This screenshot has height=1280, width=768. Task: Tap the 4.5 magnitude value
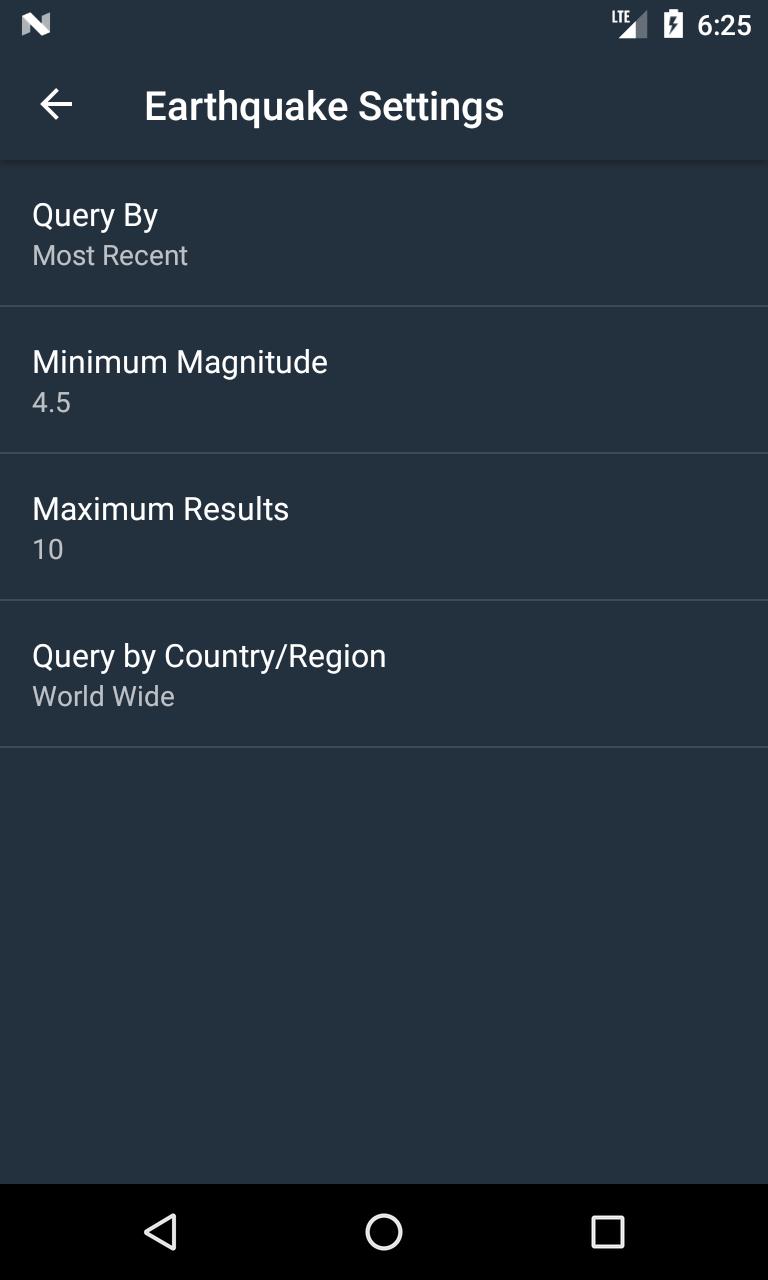click(x=51, y=403)
